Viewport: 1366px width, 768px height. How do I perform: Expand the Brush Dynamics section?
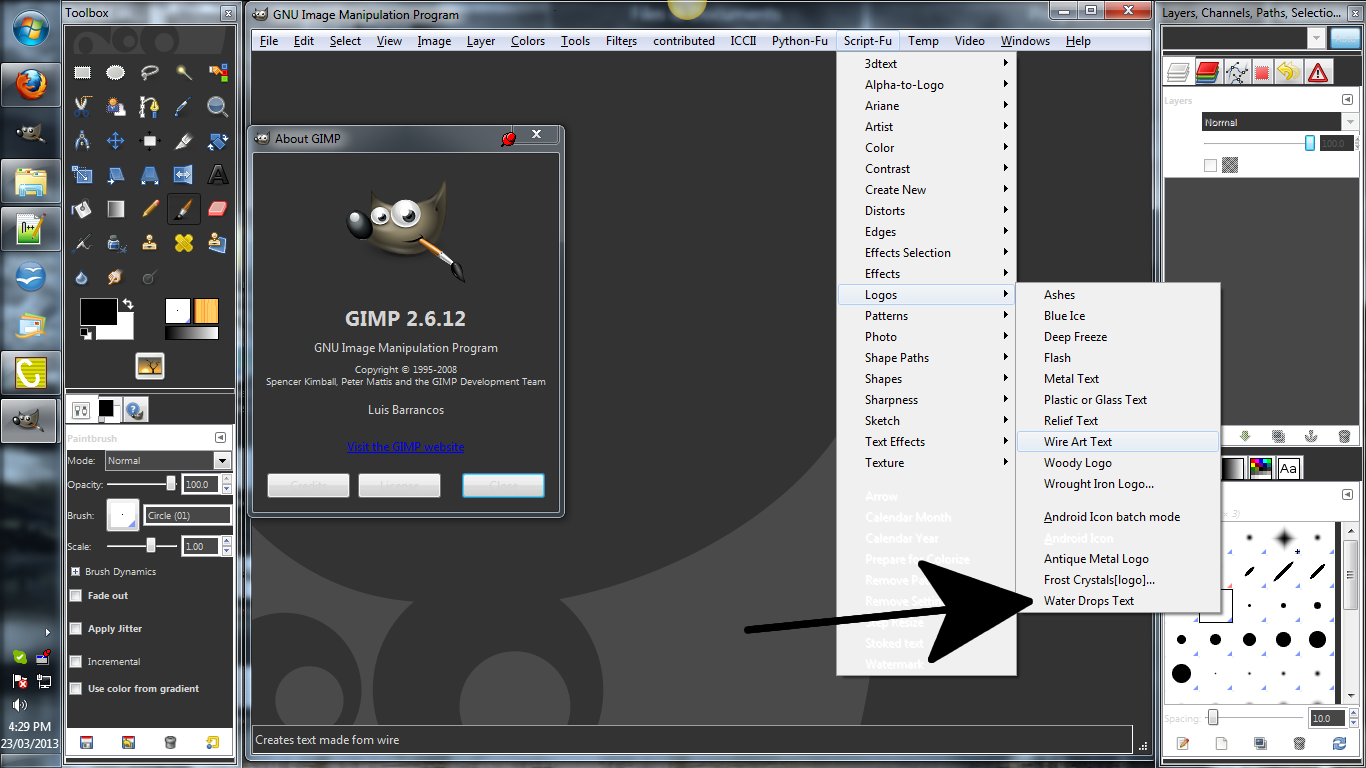(x=75, y=572)
